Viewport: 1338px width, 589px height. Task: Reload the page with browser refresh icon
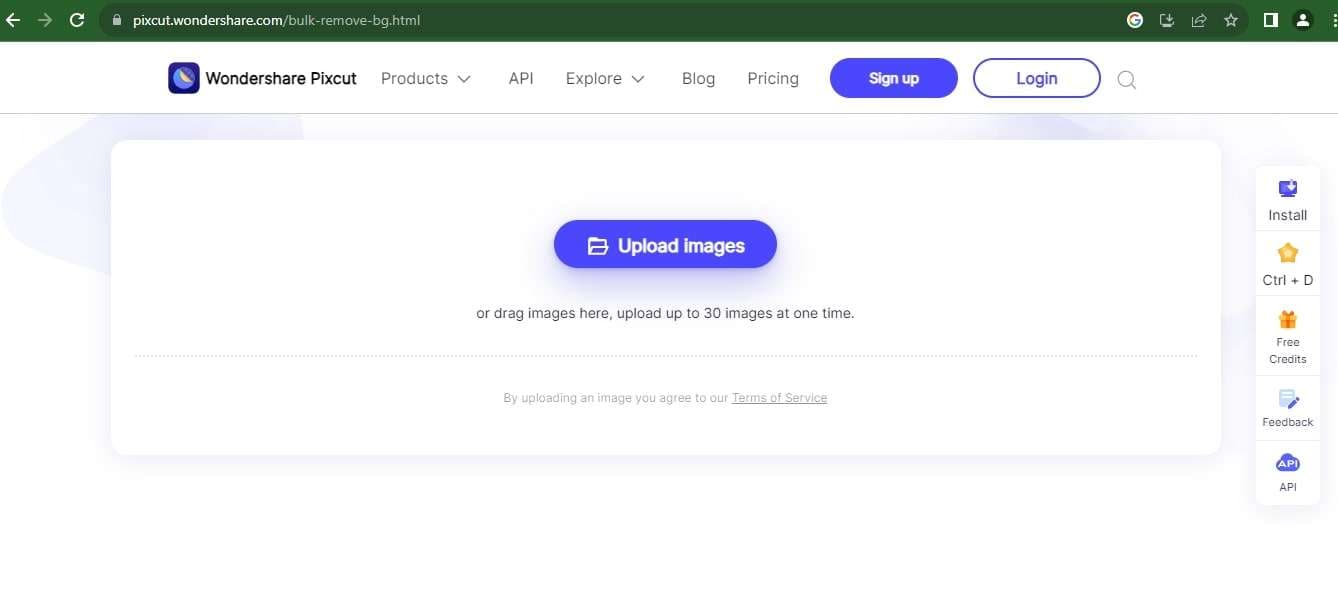click(x=77, y=20)
